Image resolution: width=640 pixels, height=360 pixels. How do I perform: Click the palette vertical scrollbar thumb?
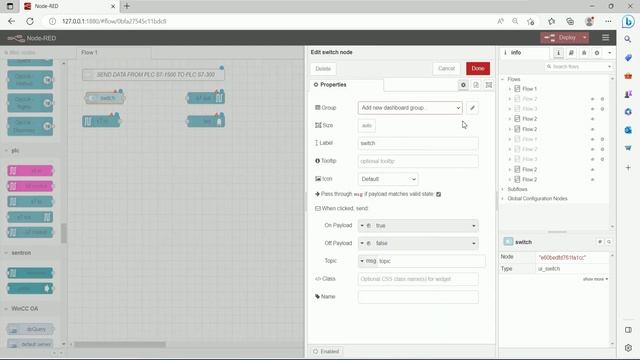tap(64, 233)
